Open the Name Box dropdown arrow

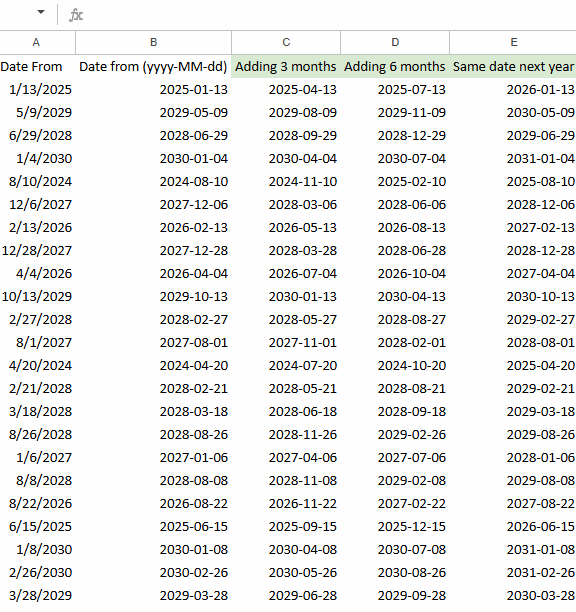coord(41,12)
